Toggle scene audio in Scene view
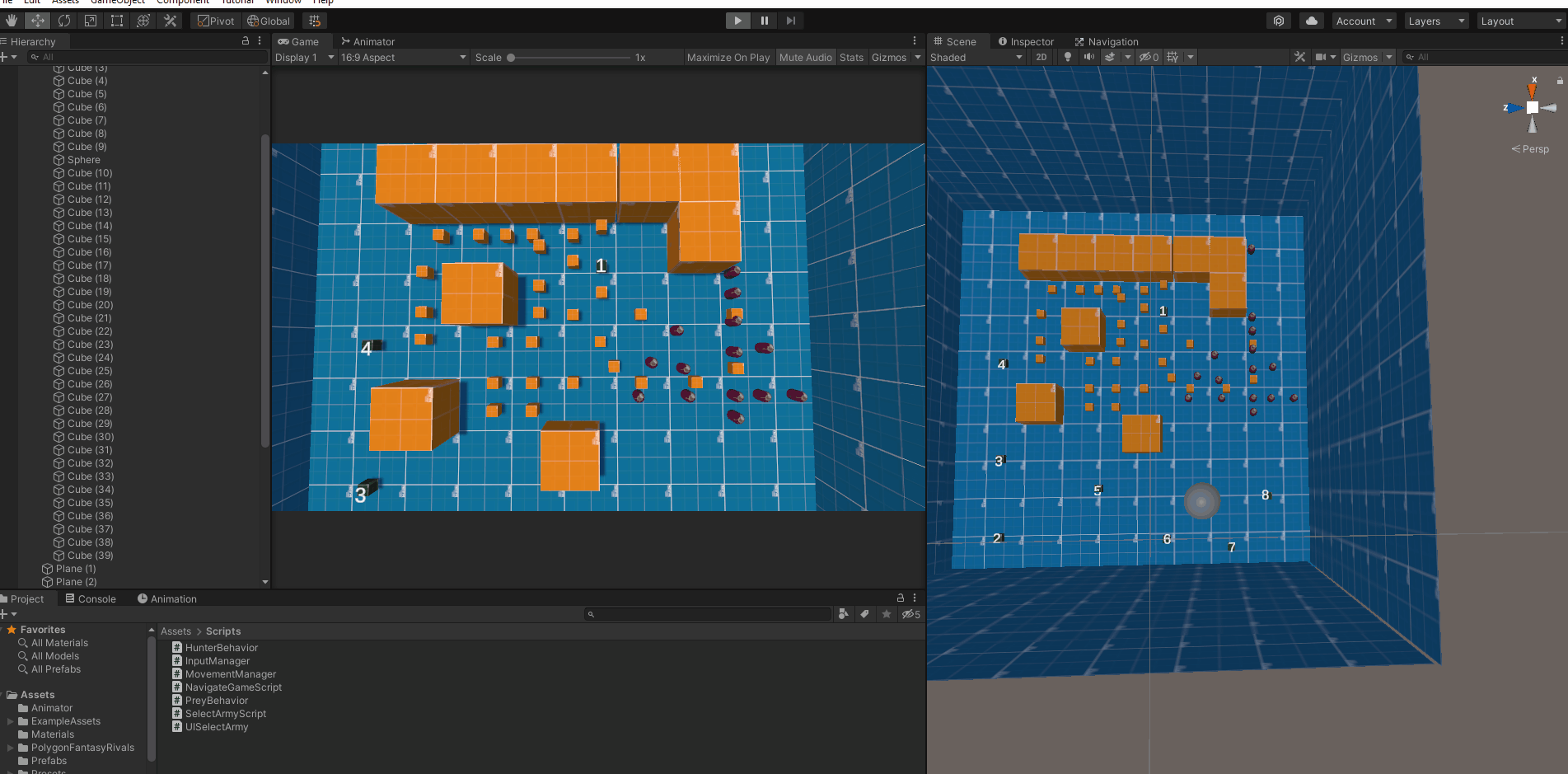 click(1089, 57)
